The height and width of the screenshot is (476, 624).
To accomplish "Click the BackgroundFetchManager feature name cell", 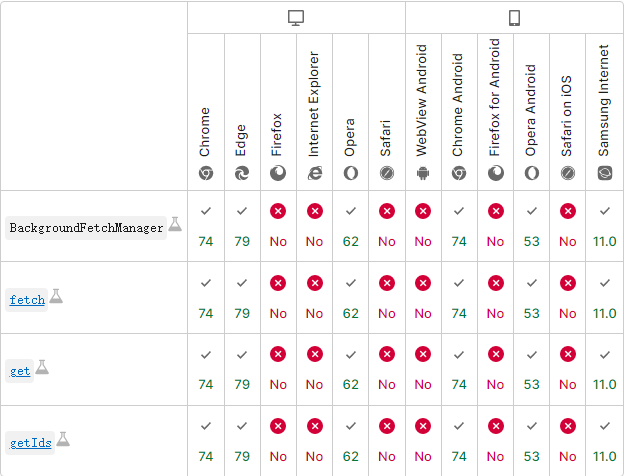I will tap(86, 228).
